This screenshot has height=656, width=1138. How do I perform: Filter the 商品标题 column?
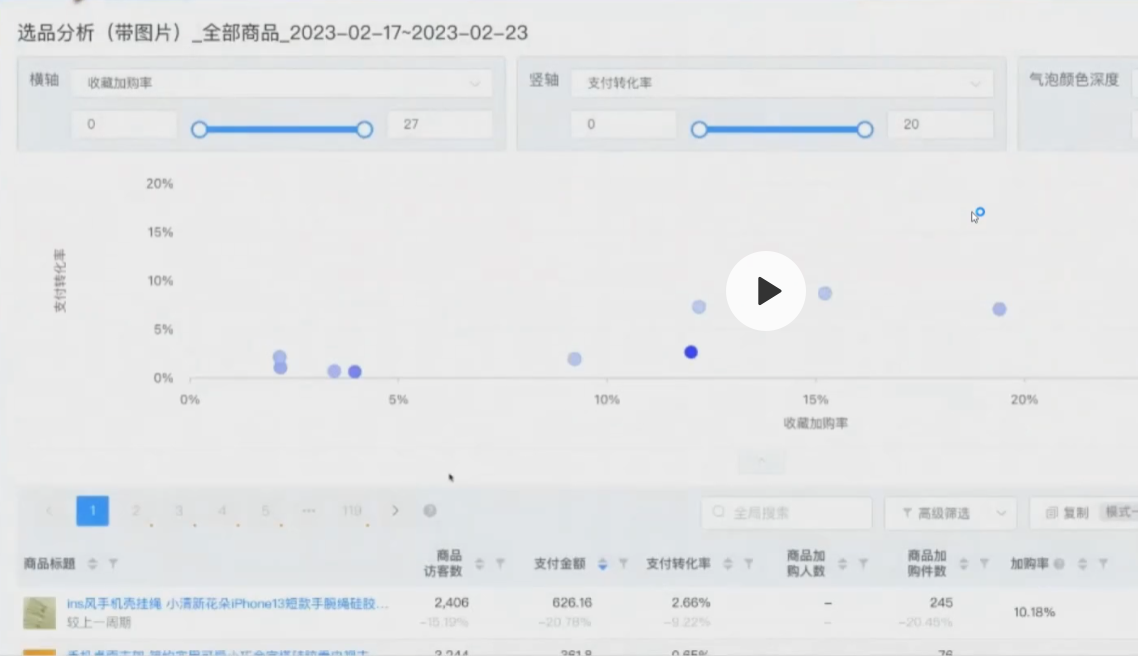(113, 564)
